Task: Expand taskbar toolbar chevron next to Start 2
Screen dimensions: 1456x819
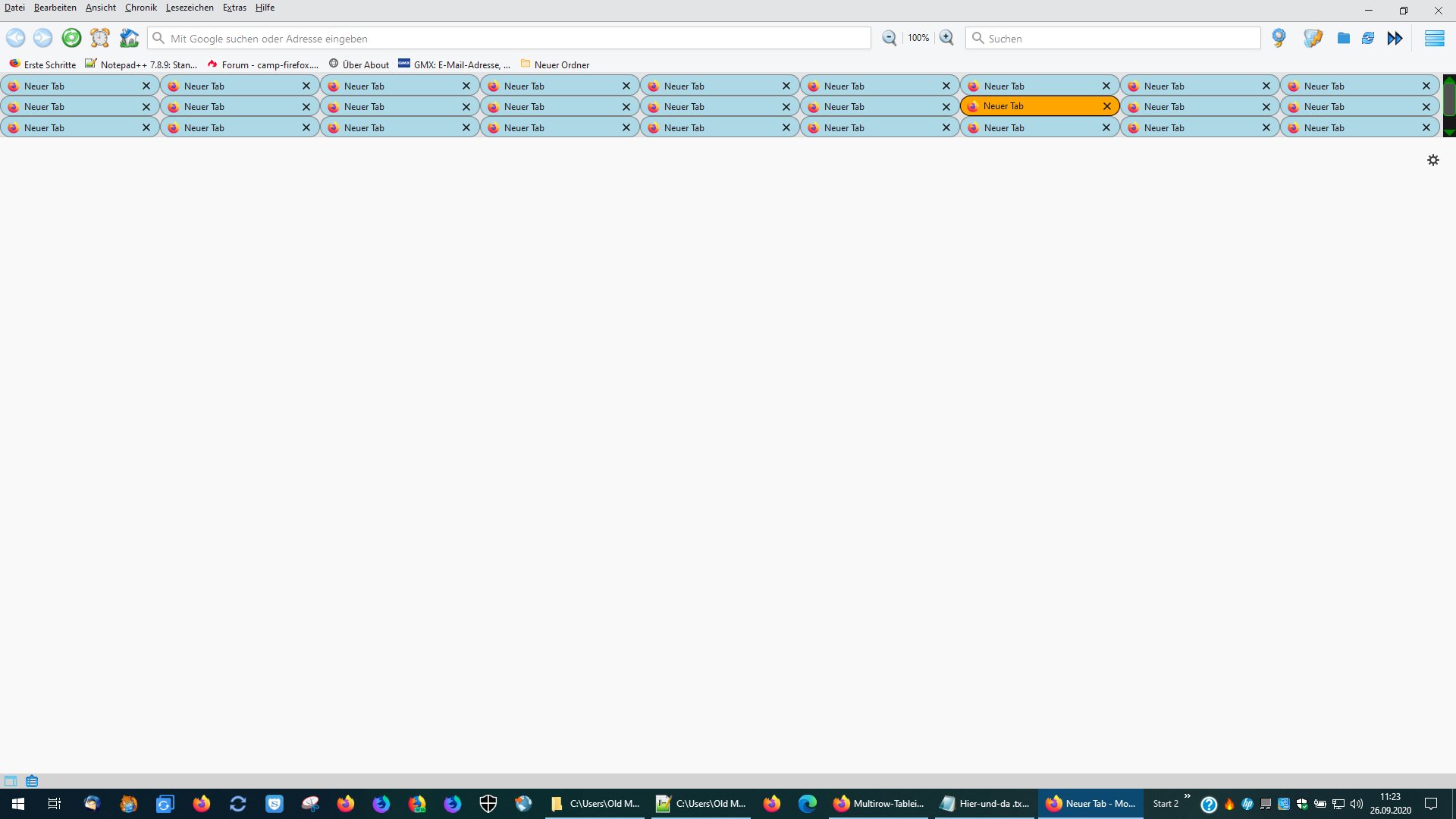Action: [1187, 796]
